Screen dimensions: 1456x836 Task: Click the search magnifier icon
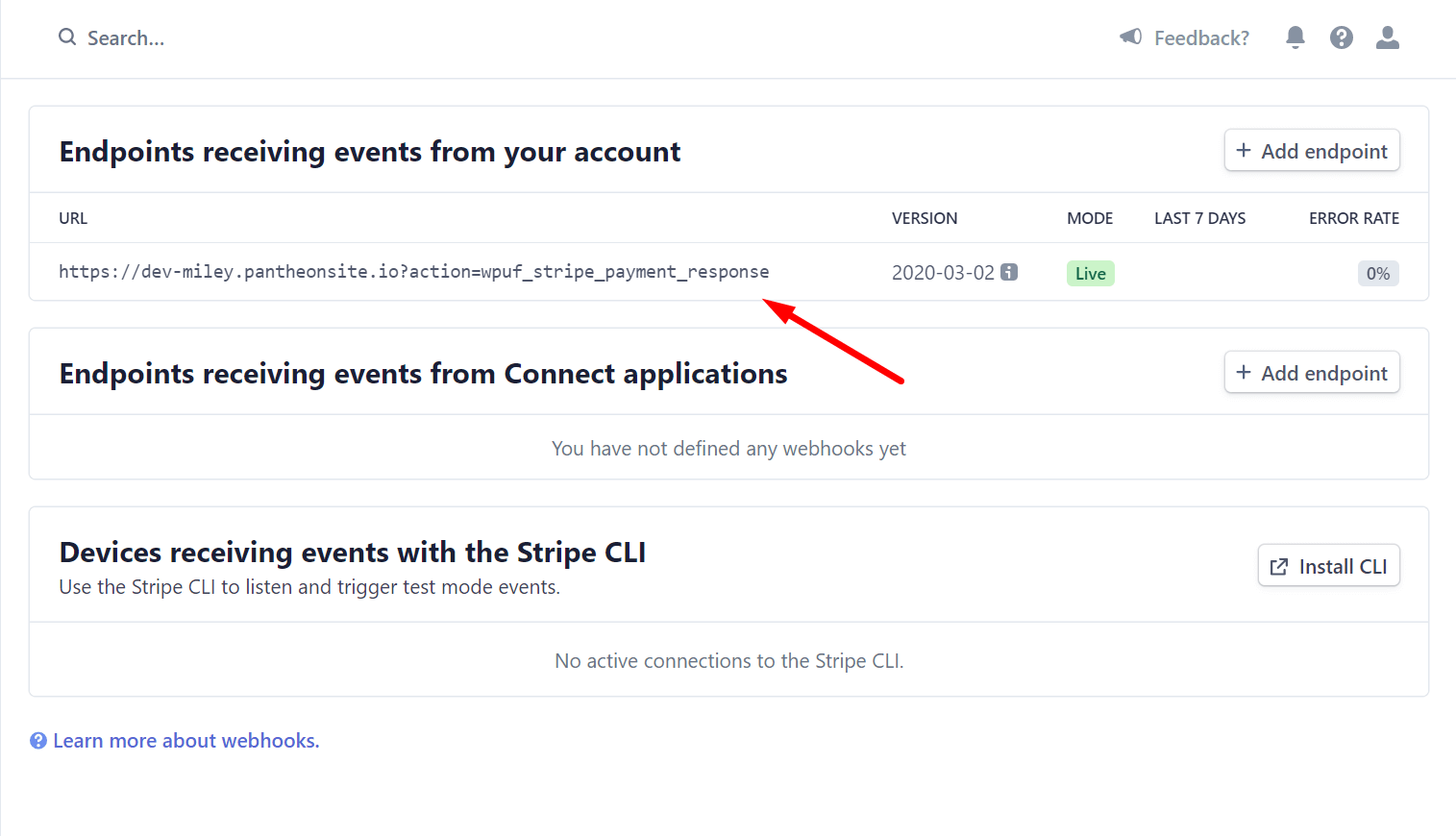click(x=67, y=37)
